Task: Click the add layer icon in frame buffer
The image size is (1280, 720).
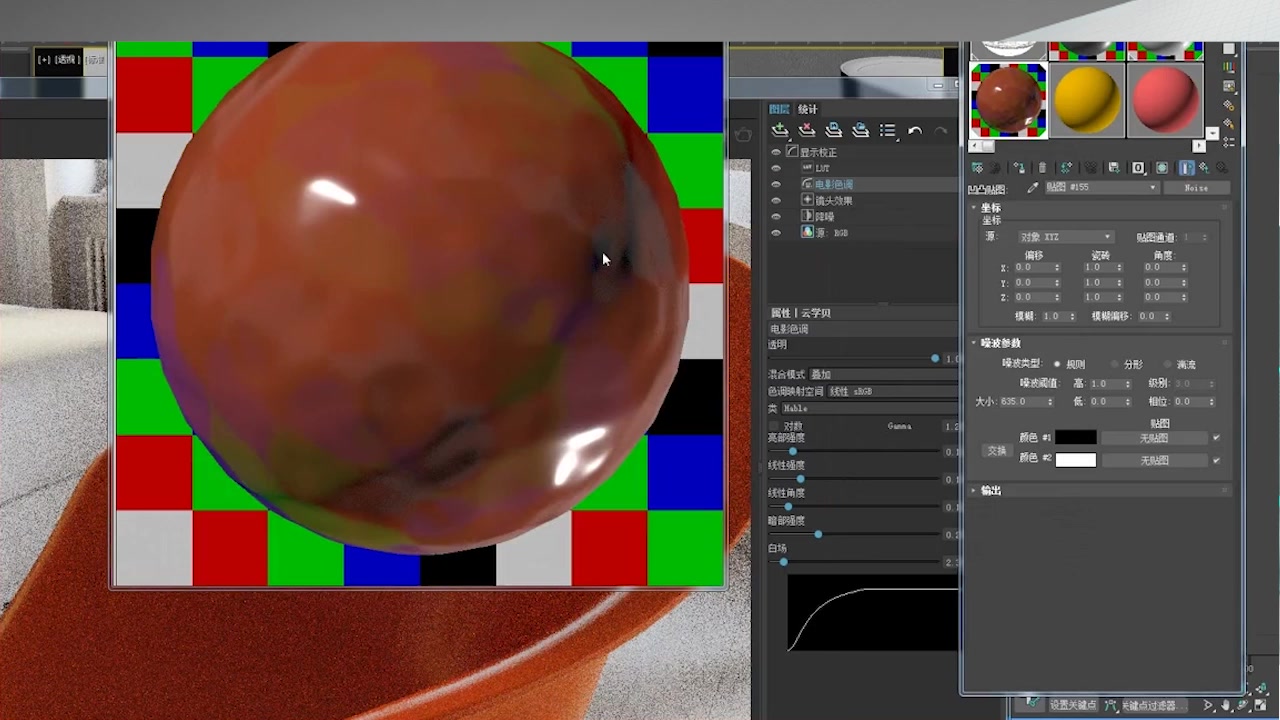Action: [780, 130]
